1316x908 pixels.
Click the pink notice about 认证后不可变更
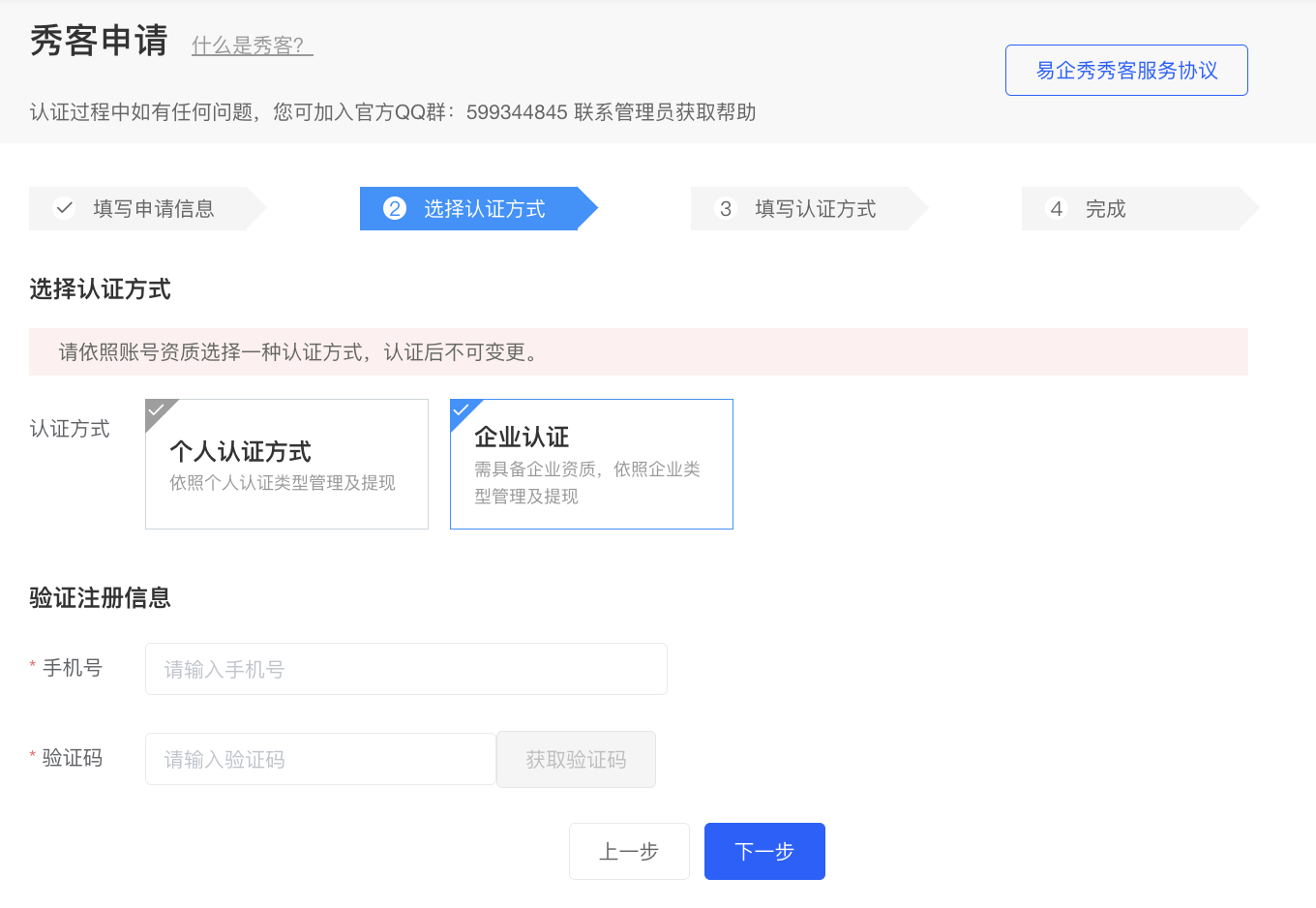[x=638, y=352]
